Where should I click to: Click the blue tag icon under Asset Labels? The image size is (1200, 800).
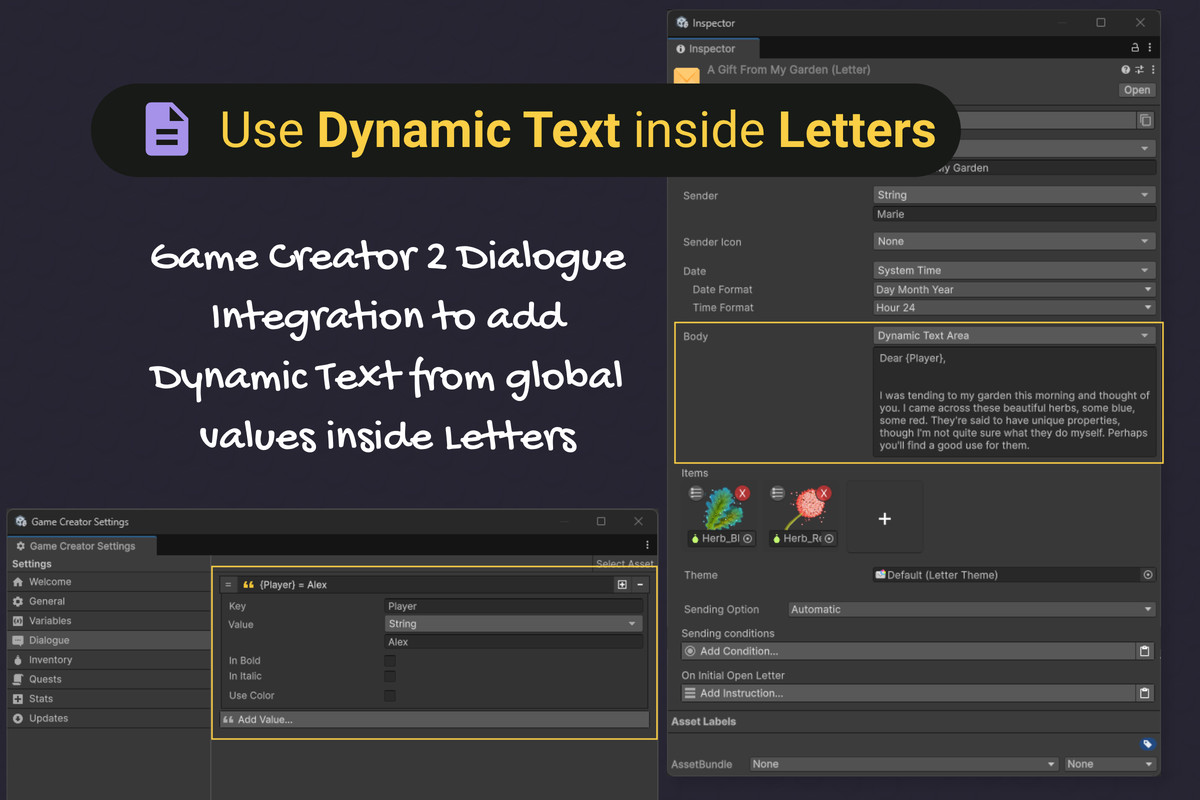1147,744
